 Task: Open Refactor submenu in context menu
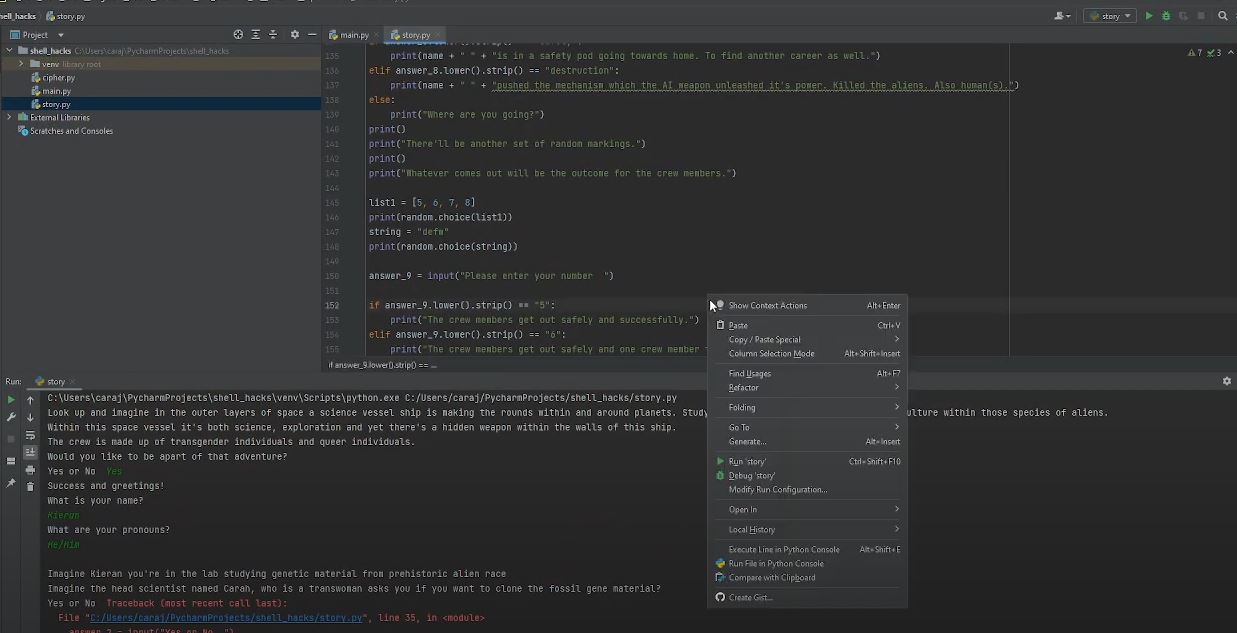pos(808,387)
